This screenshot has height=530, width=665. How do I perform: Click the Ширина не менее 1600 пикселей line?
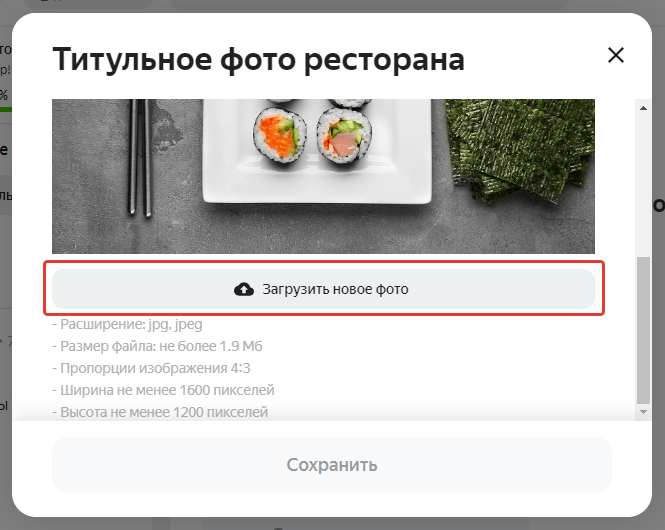163,390
